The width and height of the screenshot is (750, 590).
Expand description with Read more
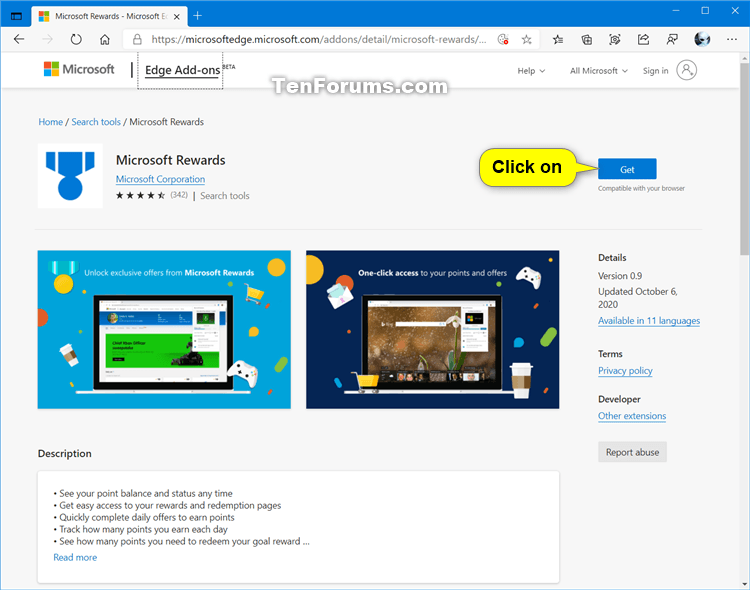point(75,557)
